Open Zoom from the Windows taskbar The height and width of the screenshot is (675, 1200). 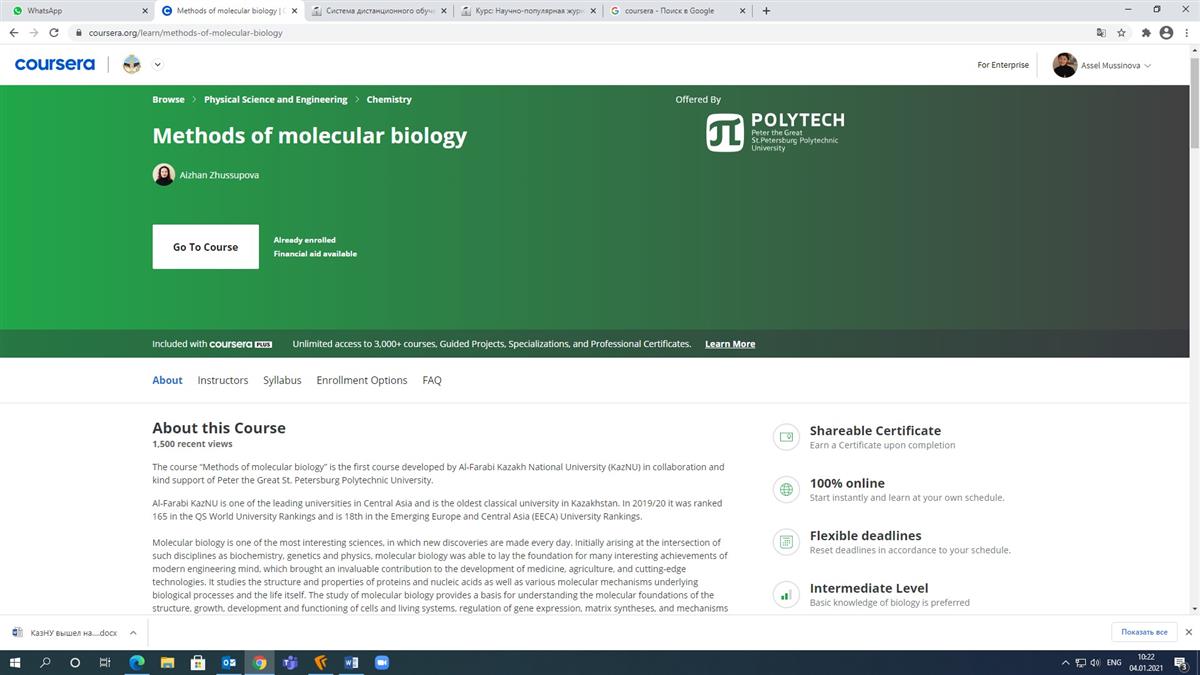[x=381, y=662]
